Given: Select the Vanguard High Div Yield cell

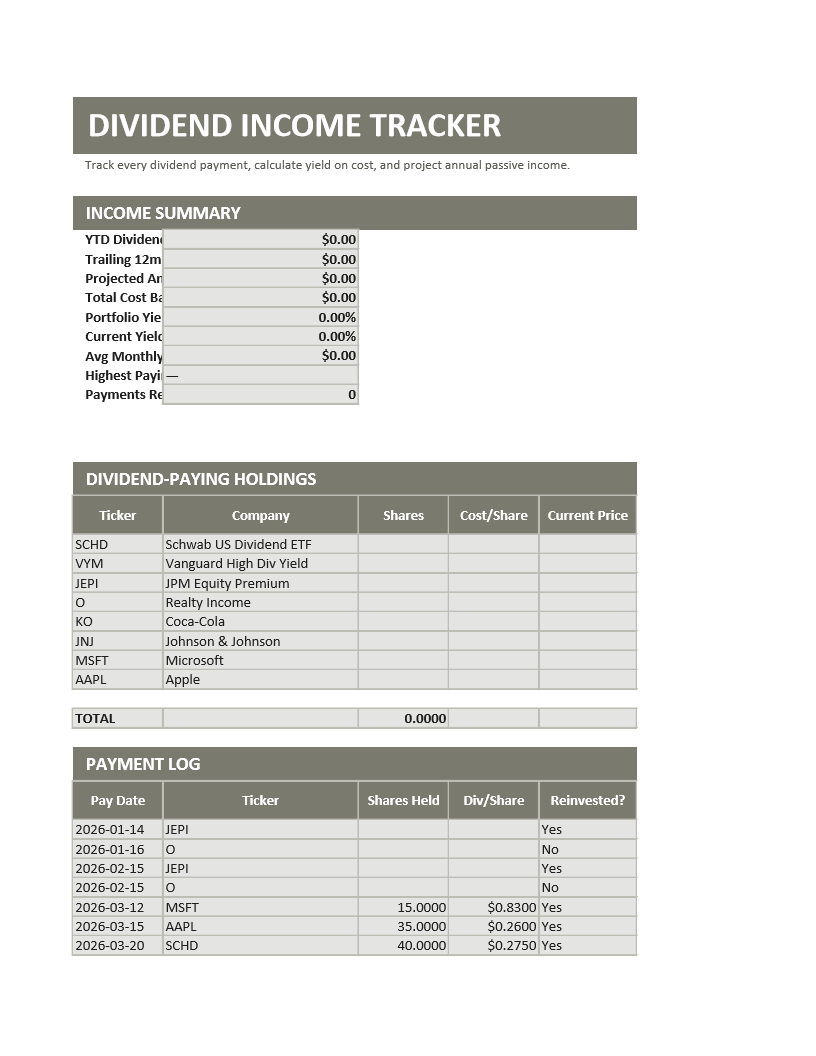Looking at the screenshot, I should click(261, 564).
